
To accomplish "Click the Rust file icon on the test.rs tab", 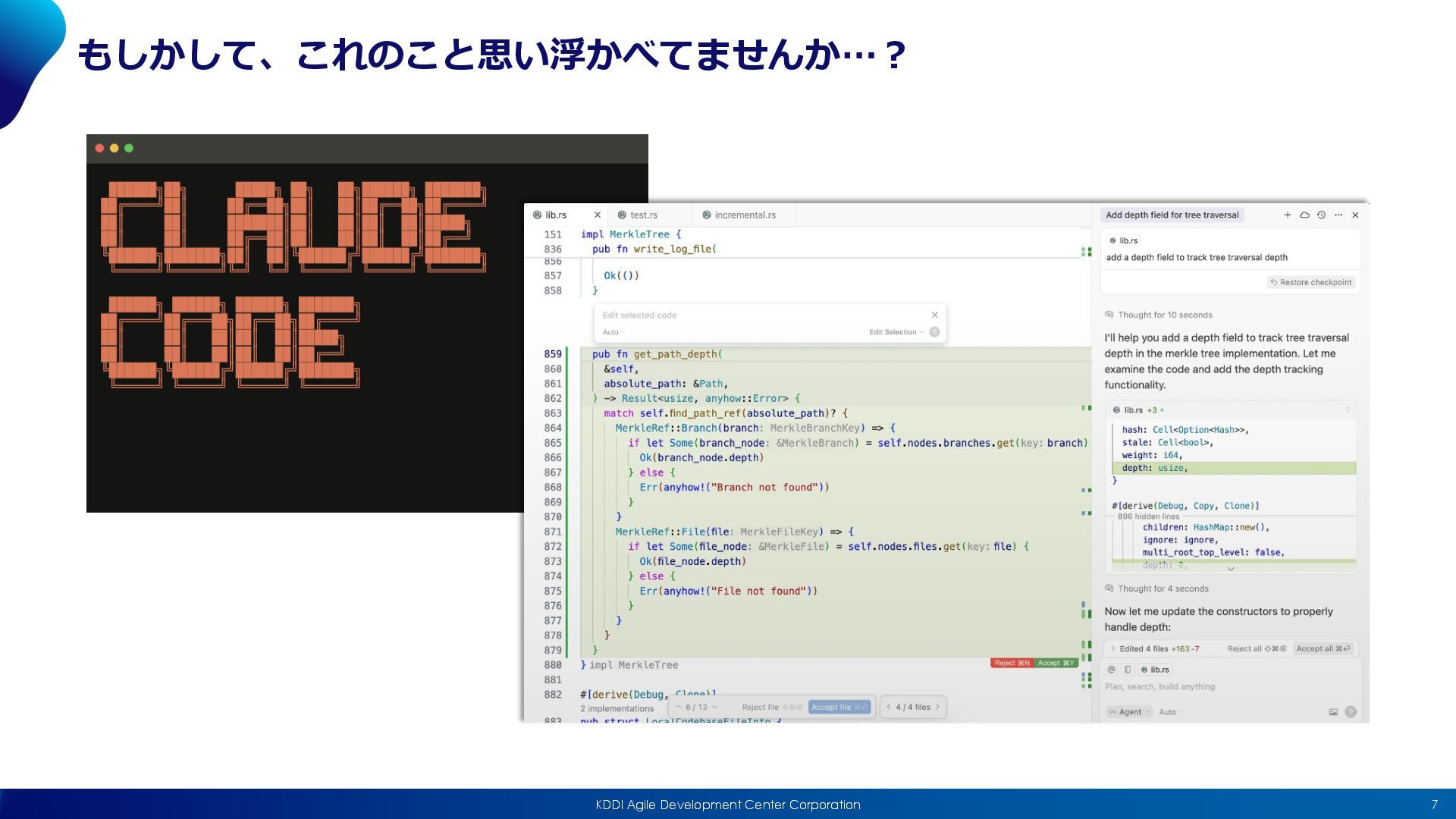I will [x=622, y=215].
